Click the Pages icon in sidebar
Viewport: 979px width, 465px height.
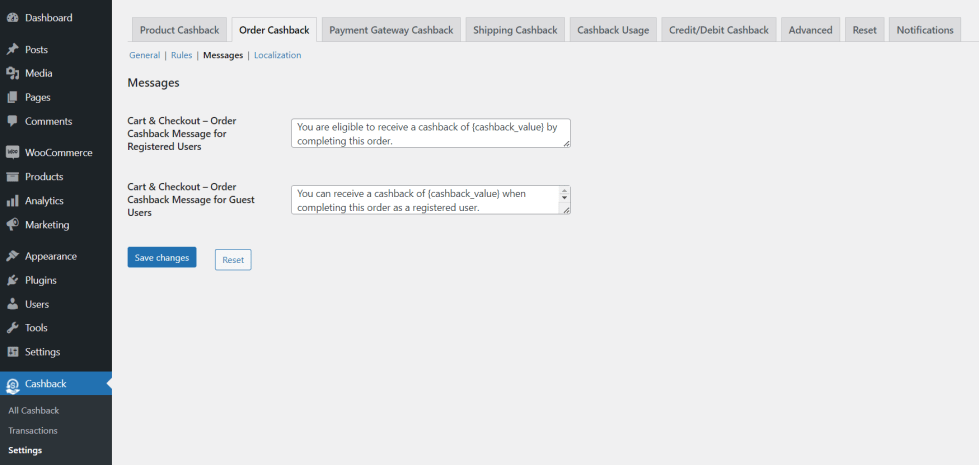pyautogui.click(x=12, y=97)
